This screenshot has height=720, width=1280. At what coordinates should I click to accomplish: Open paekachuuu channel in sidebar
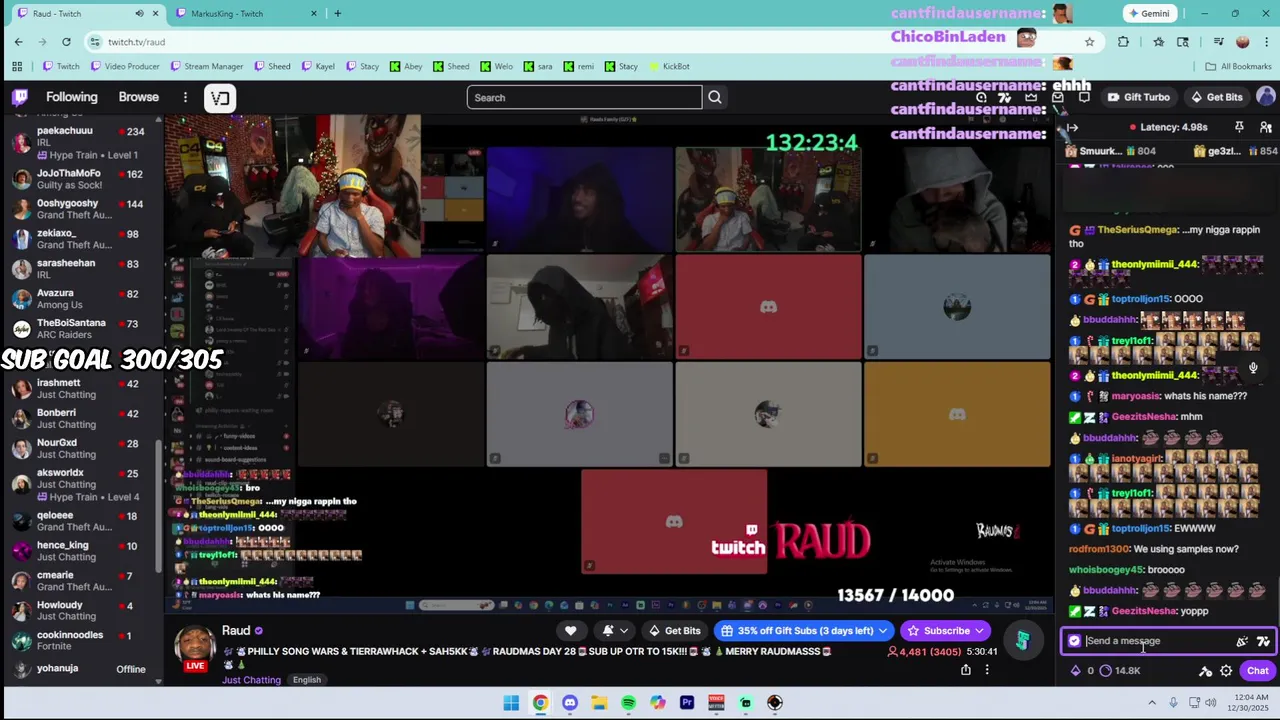80,142
